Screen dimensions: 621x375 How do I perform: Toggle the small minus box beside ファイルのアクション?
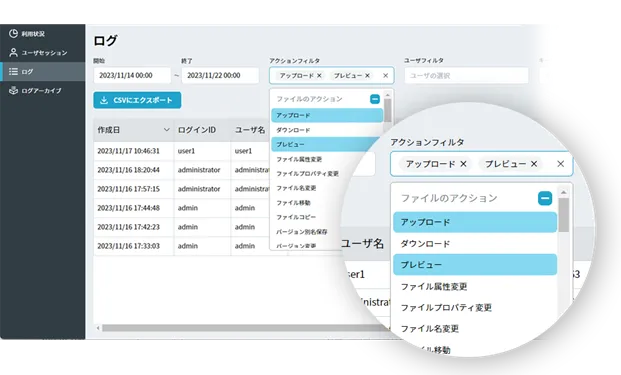point(375,99)
